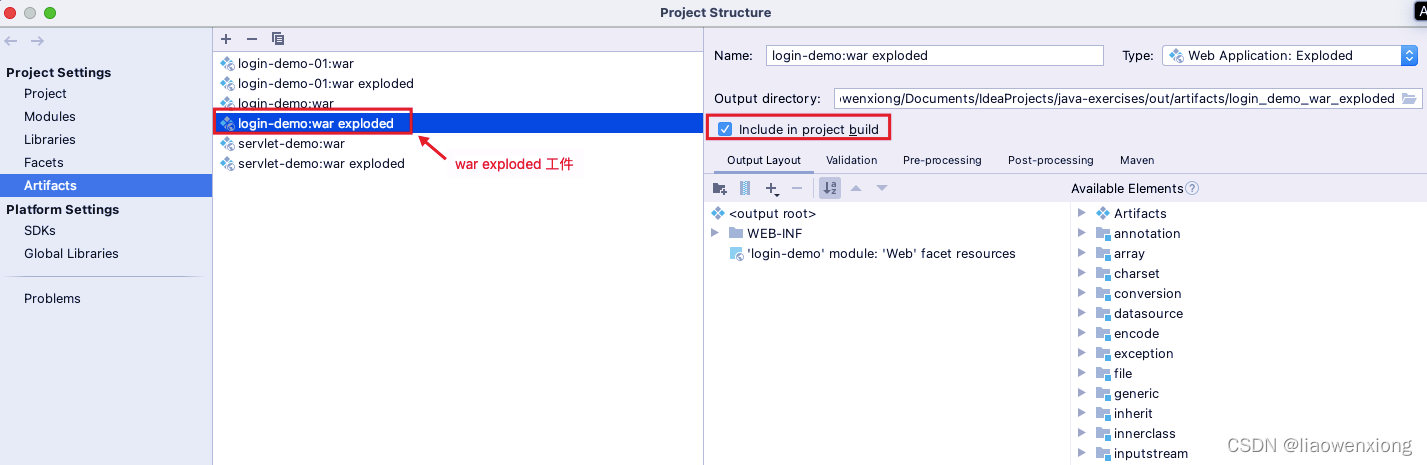Edit the artifact Name field

pyautogui.click(x=935, y=56)
